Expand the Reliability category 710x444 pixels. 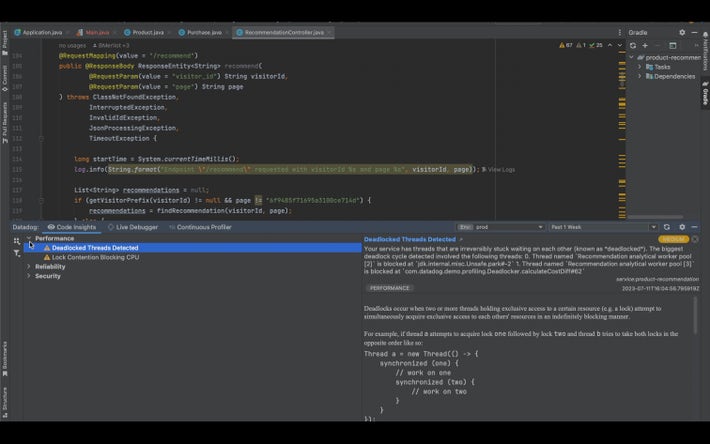(29, 266)
